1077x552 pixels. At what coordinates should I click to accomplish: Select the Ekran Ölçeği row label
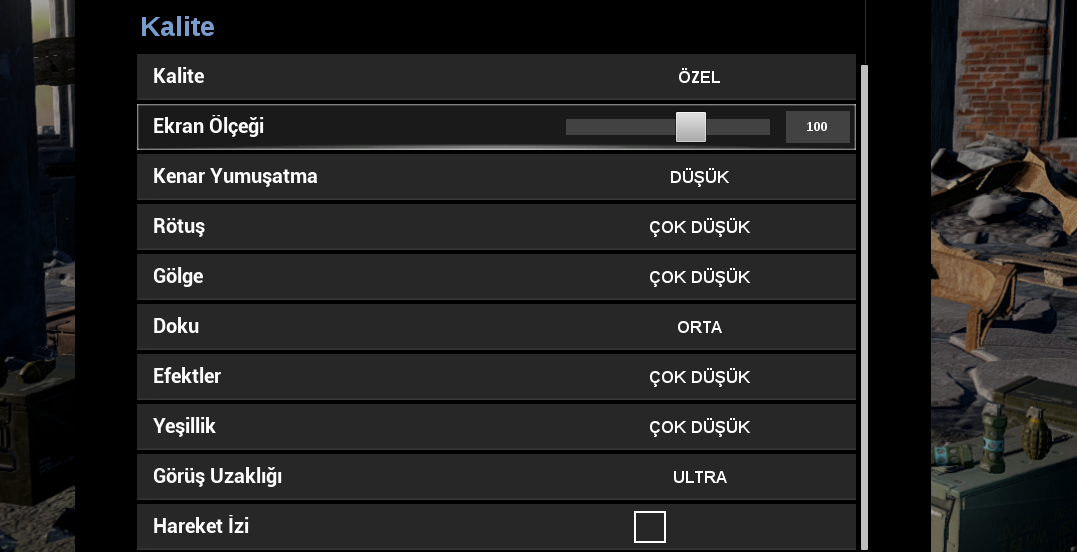209,127
